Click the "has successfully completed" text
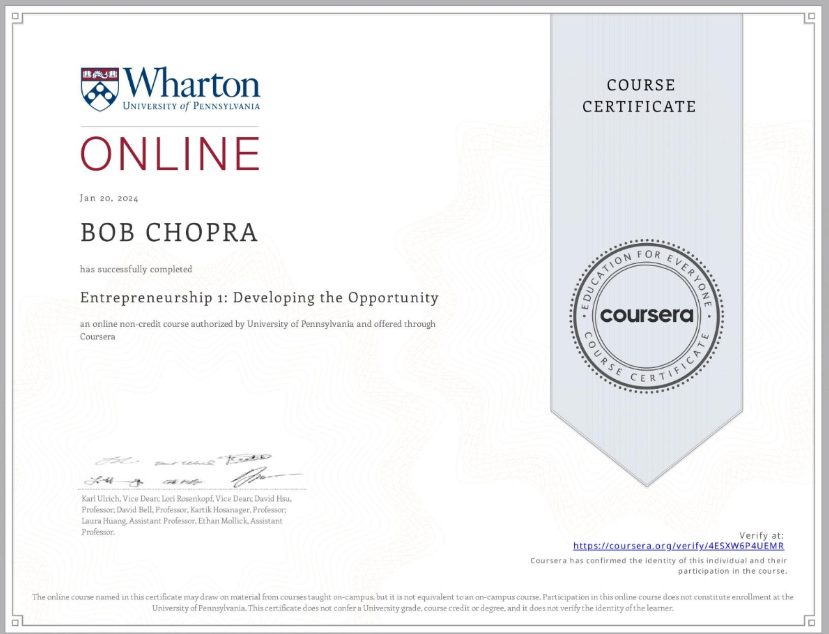The width and height of the screenshot is (829, 634). 136,269
